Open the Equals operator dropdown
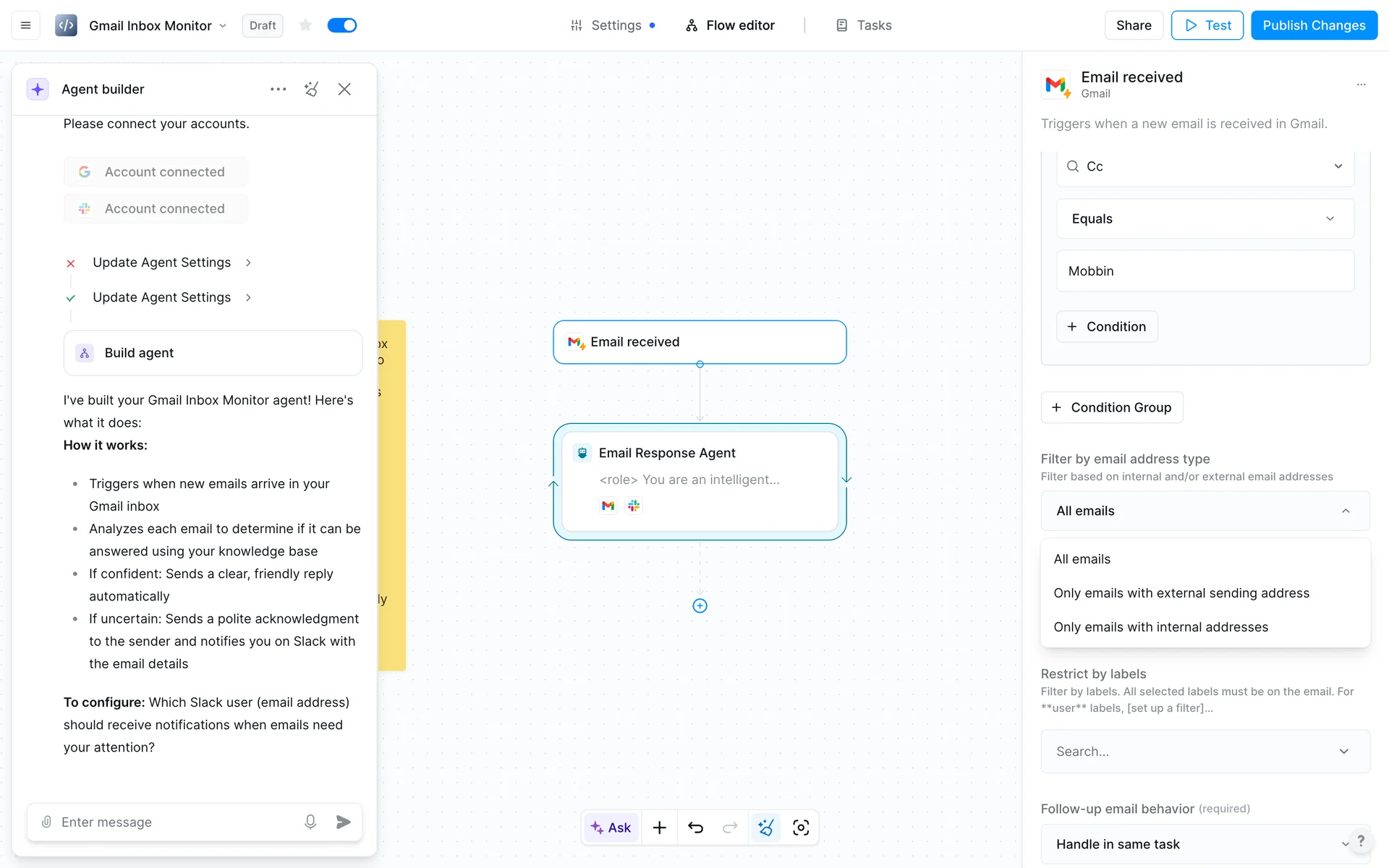 (1205, 218)
